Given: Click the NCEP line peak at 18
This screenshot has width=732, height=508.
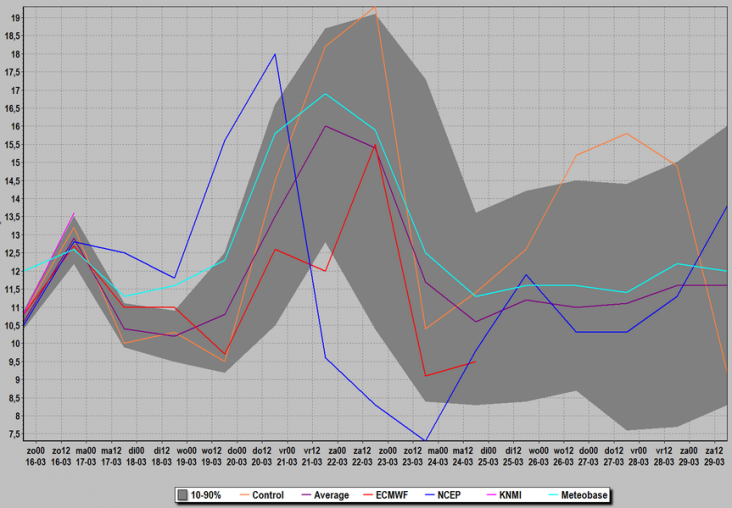Looking at the screenshot, I should [x=275, y=54].
